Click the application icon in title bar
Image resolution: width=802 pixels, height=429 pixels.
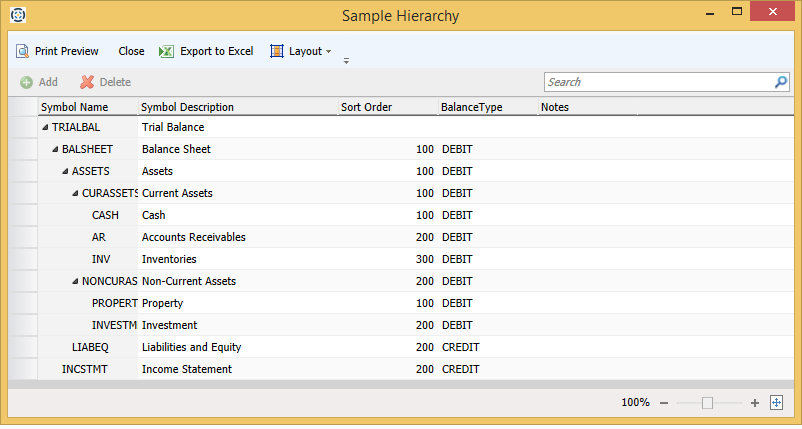point(17,15)
